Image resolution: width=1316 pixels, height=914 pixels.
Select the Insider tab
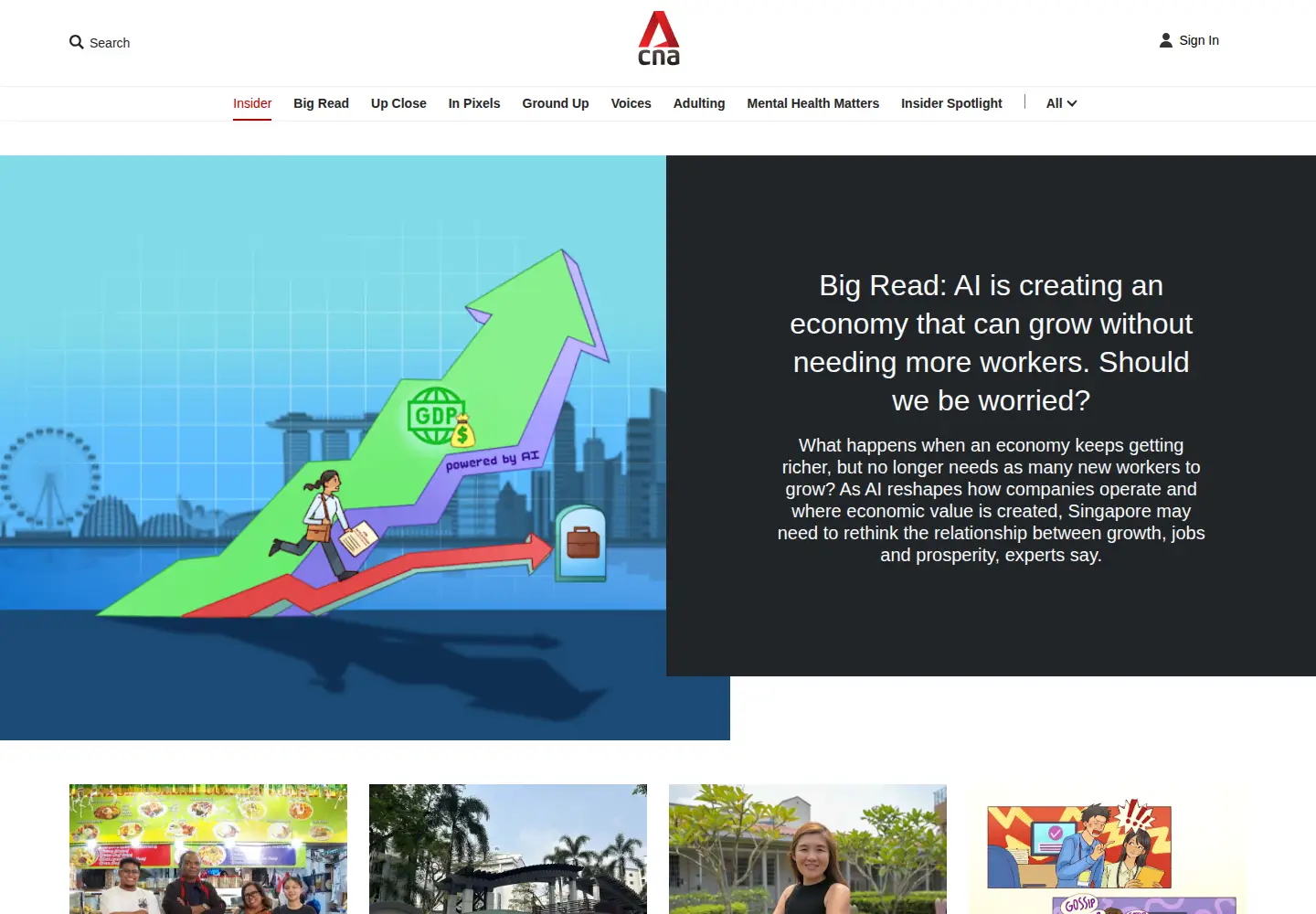point(252,103)
